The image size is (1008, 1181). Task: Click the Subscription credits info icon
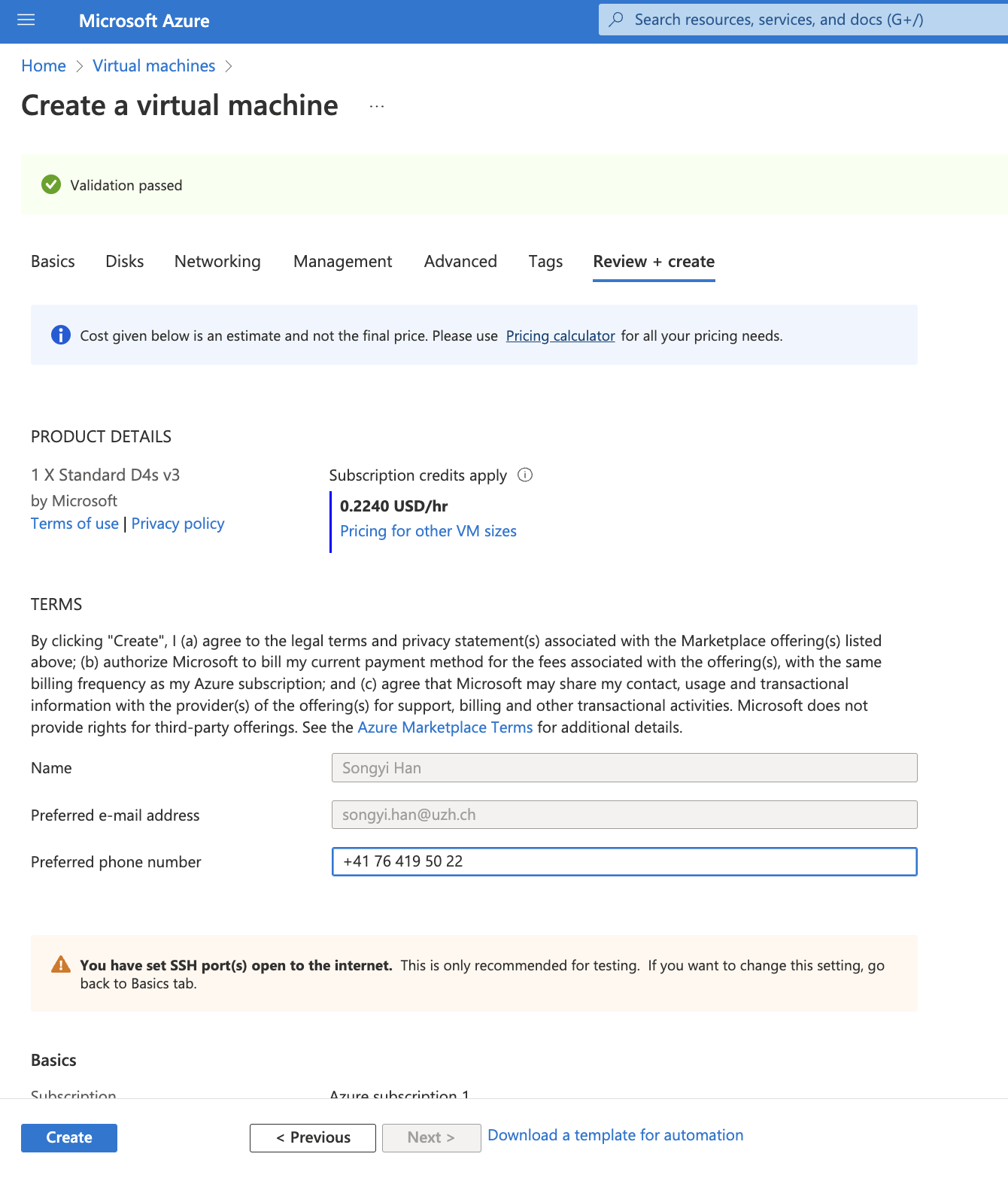525,475
